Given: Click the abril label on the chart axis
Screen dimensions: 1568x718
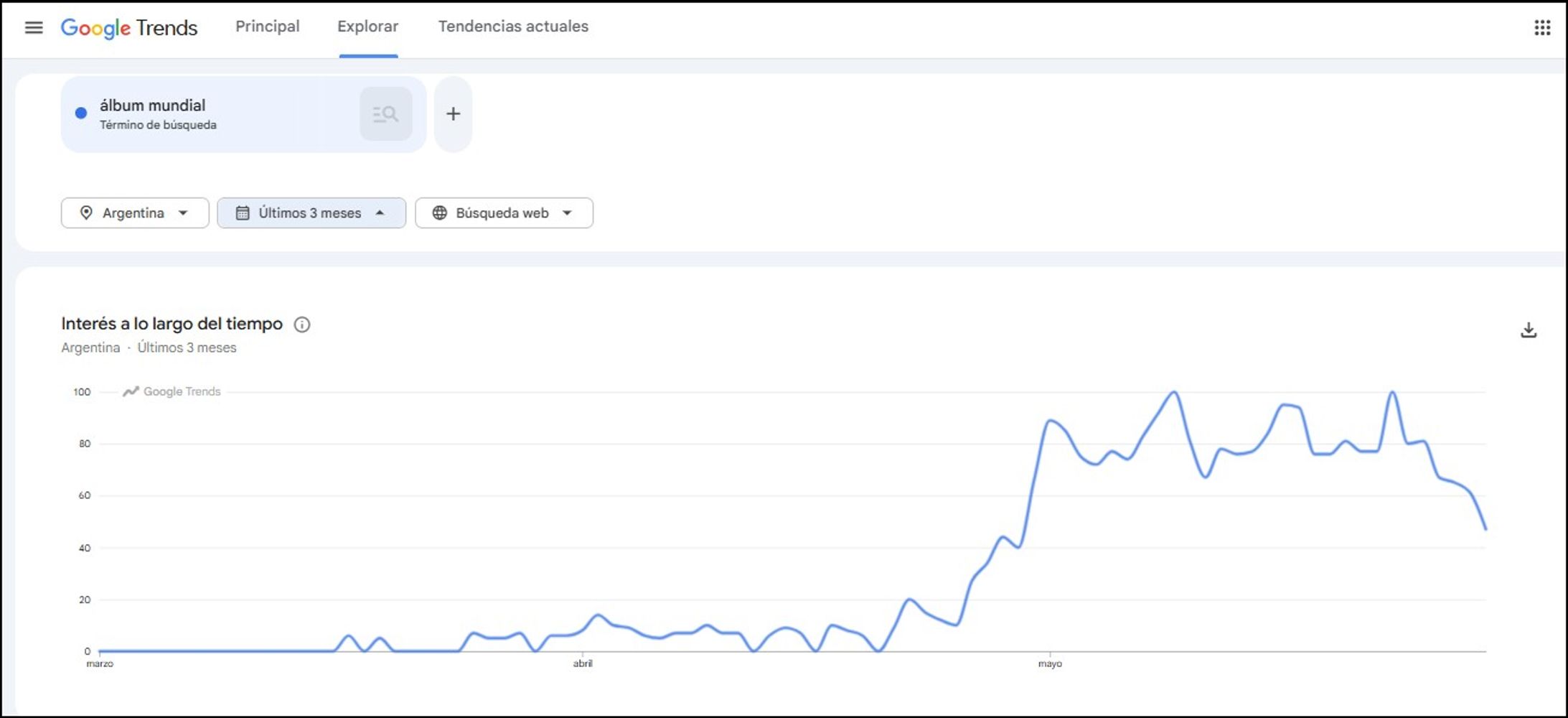Looking at the screenshot, I should click(583, 663).
